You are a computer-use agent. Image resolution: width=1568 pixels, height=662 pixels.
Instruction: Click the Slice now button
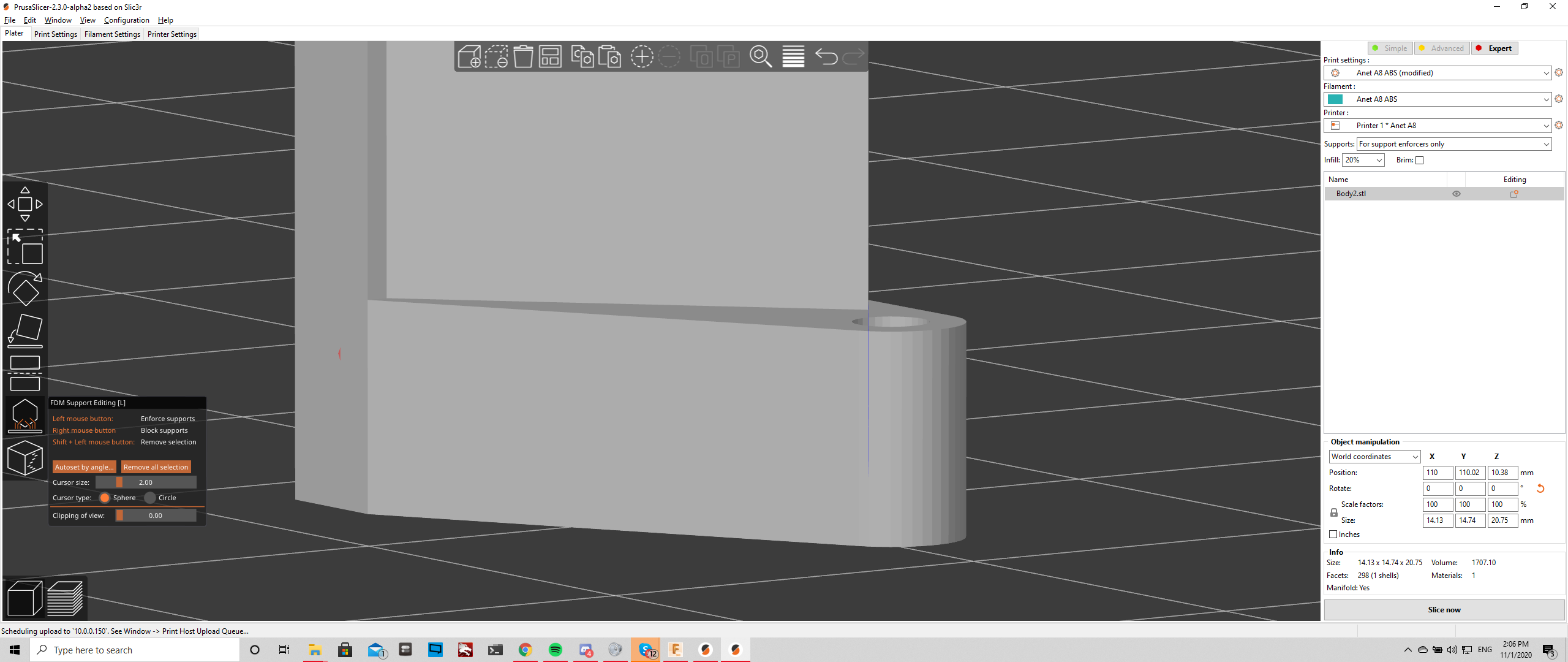[x=1444, y=610]
